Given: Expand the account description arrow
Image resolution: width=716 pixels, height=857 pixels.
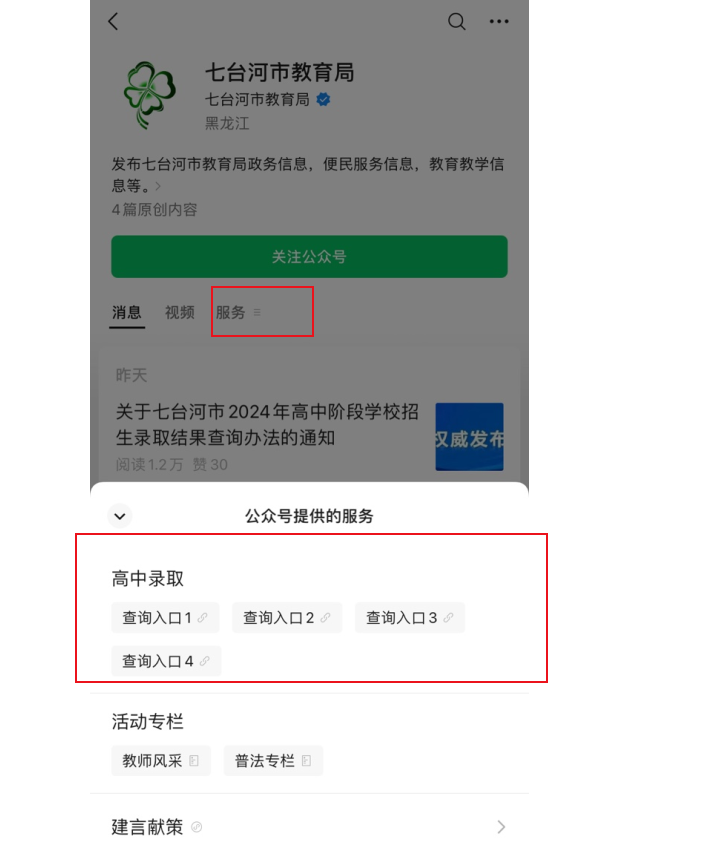Looking at the screenshot, I should 158,186.
